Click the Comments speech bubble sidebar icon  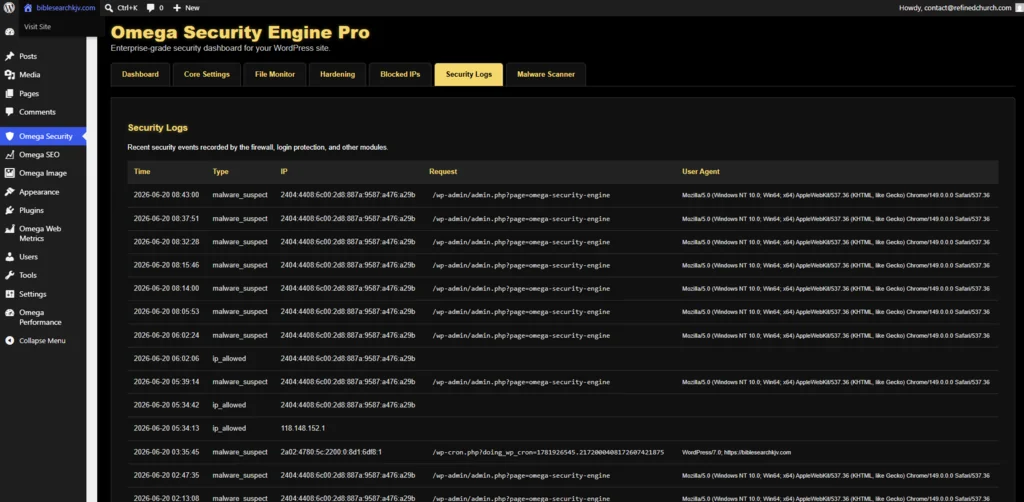(x=9, y=112)
